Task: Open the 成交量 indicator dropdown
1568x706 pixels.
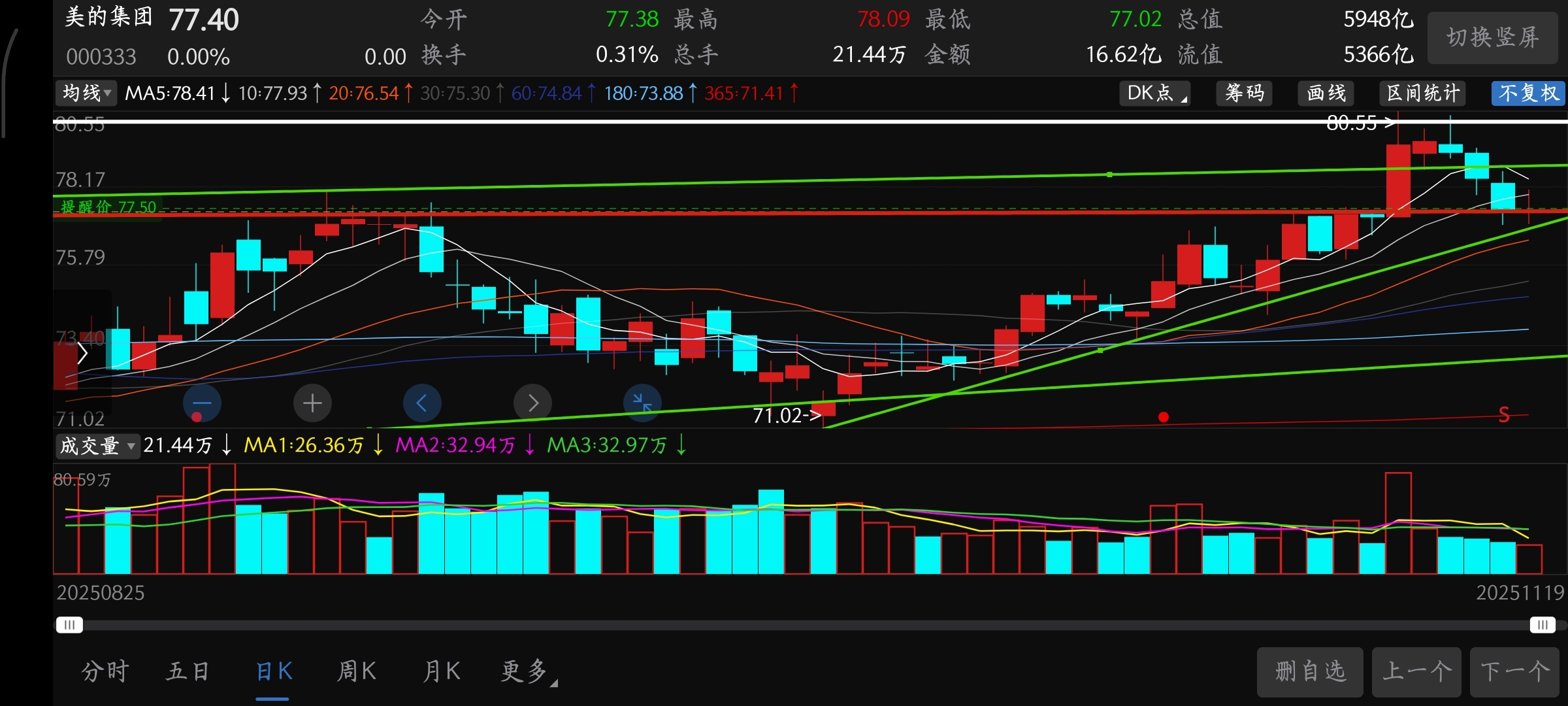Action: pos(97,446)
